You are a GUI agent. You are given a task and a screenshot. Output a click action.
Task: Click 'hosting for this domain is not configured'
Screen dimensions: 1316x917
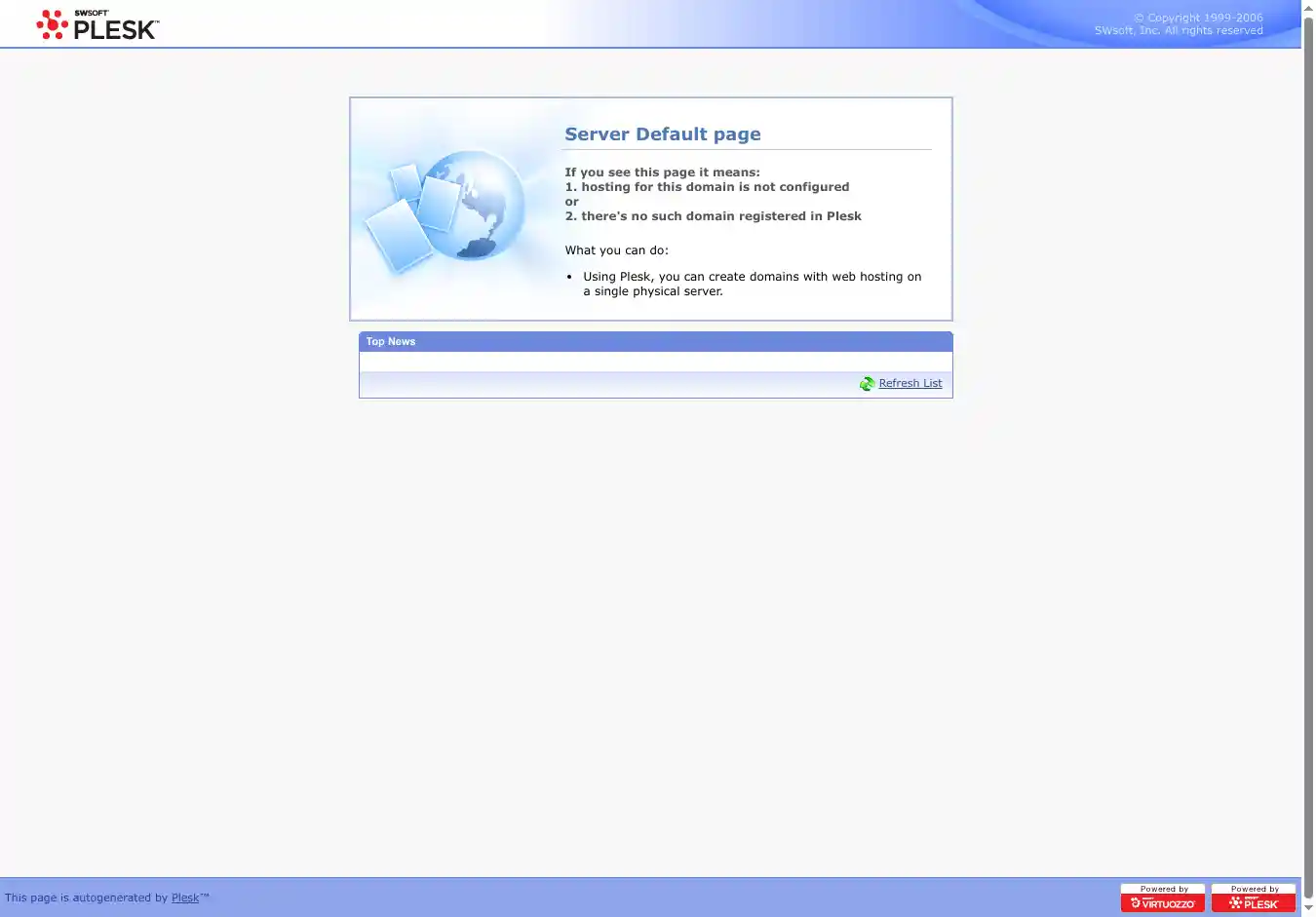tap(715, 187)
